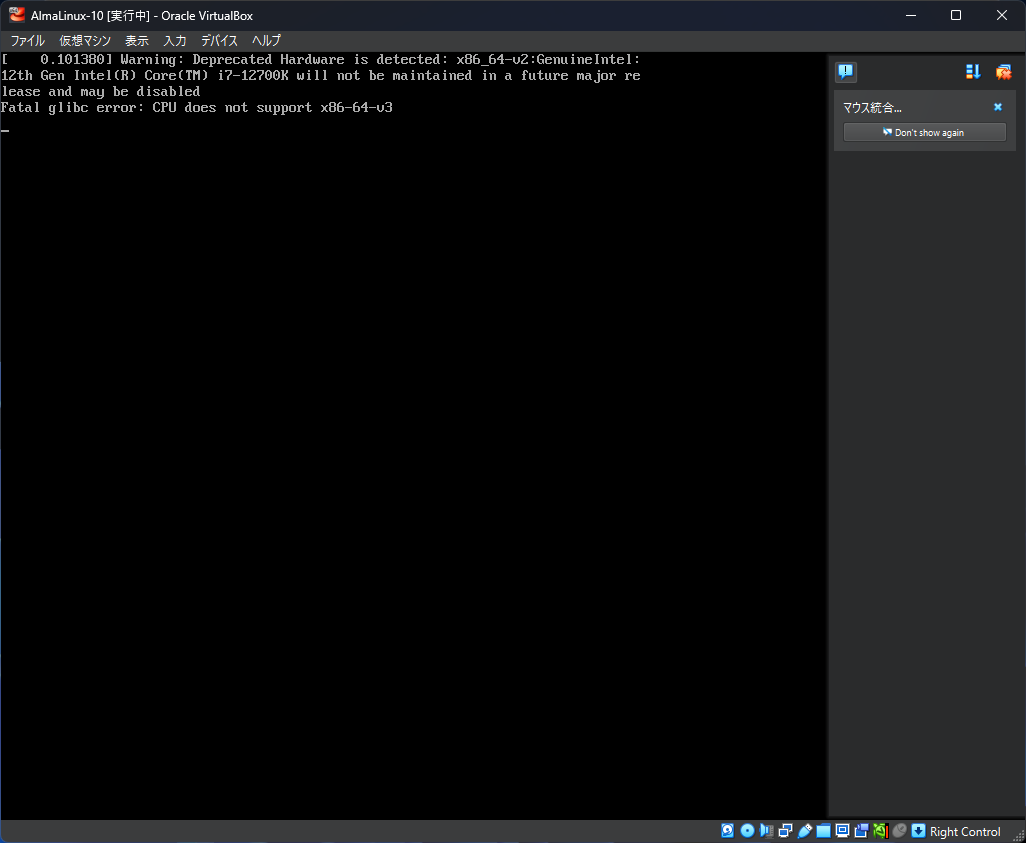Open the ファイル menu
The width and height of the screenshot is (1026, 843).
point(26,41)
